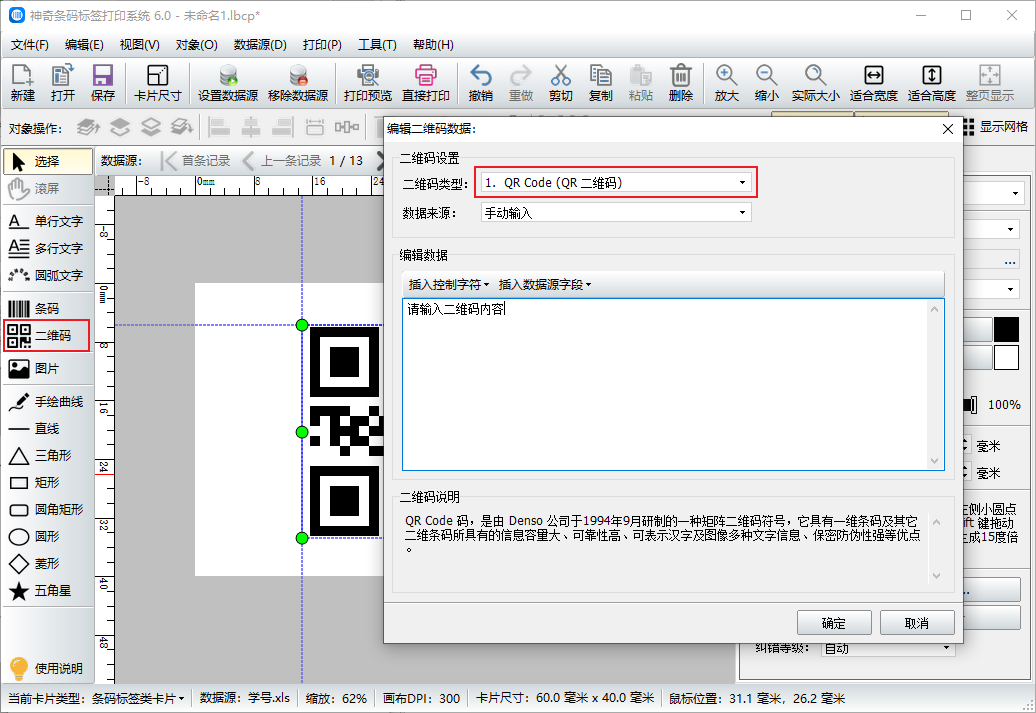Pick the 圆形 circle tool
1036x713 pixels.
pos(46,537)
